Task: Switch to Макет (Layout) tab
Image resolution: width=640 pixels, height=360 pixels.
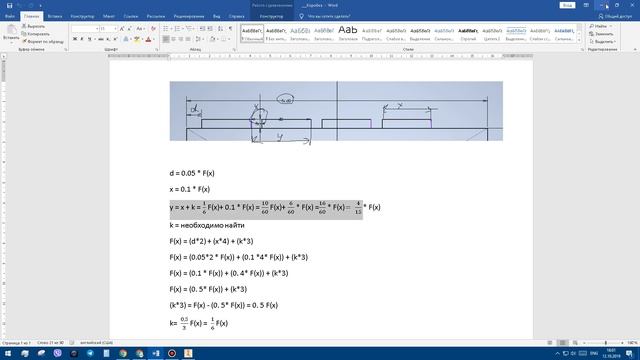Action: pyautogui.click(x=109, y=16)
